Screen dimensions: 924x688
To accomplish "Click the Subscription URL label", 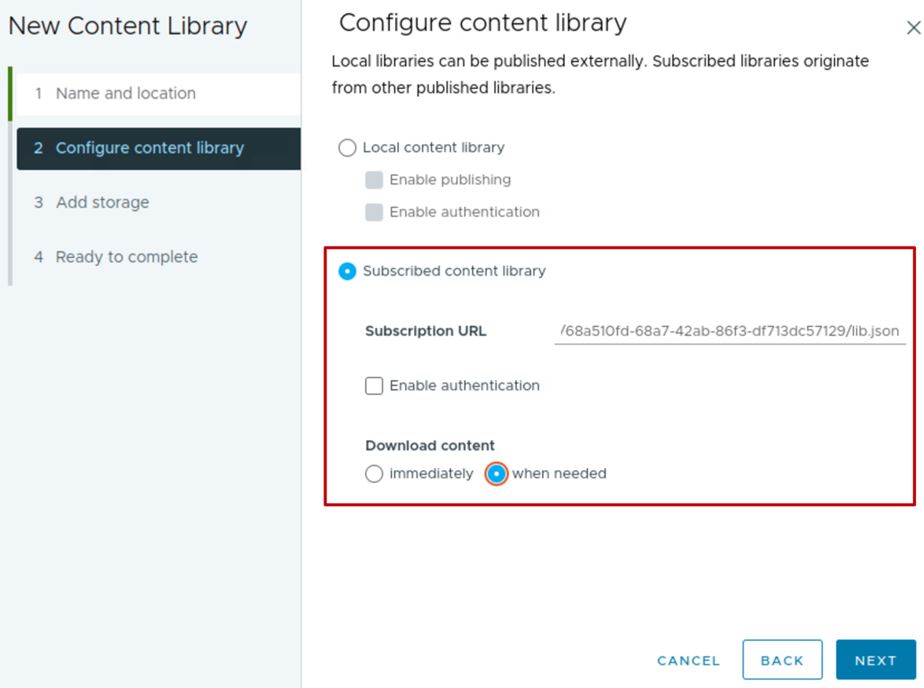I will tap(426, 331).
